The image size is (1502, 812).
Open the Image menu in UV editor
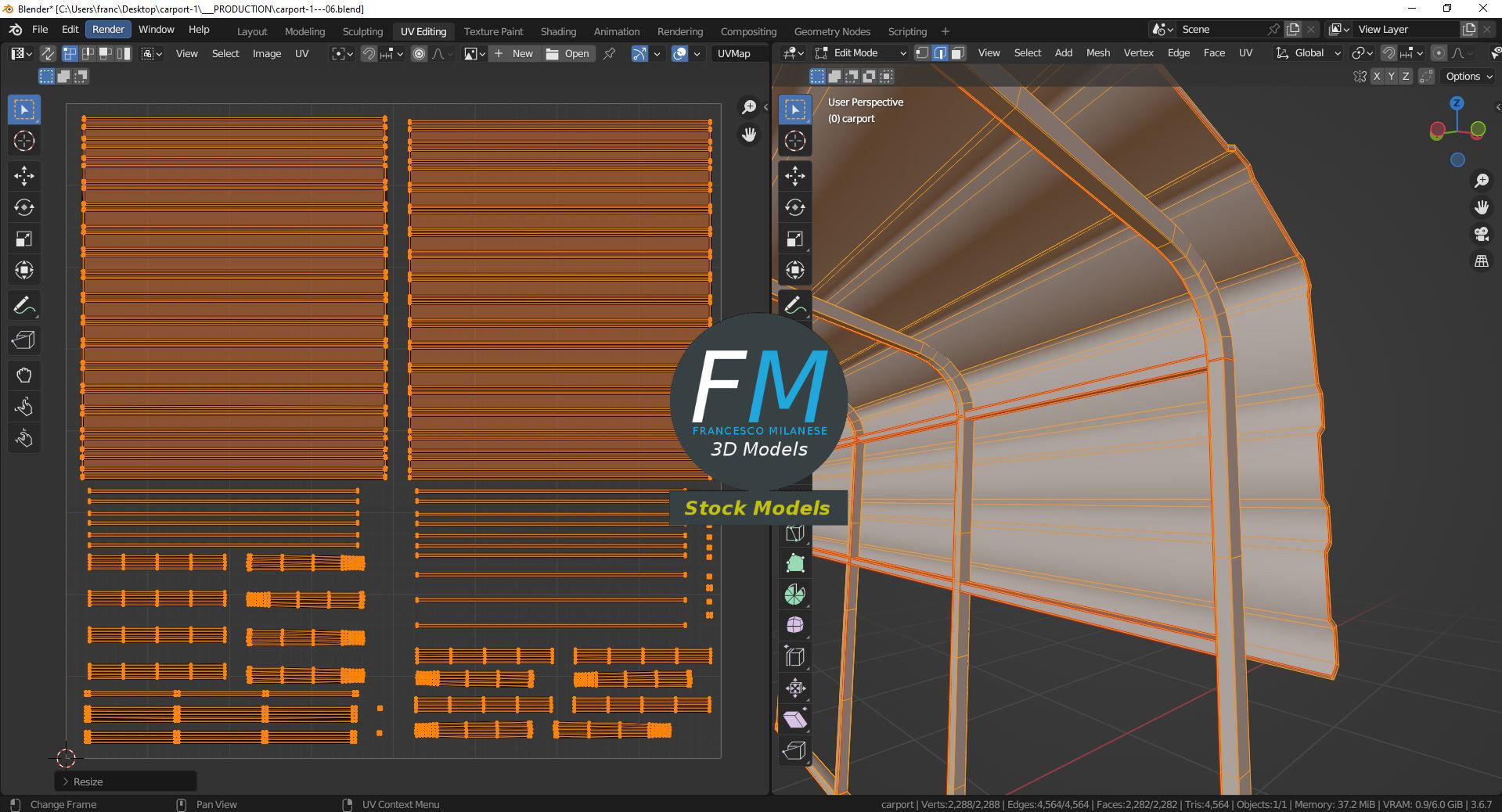click(x=267, y=53)
